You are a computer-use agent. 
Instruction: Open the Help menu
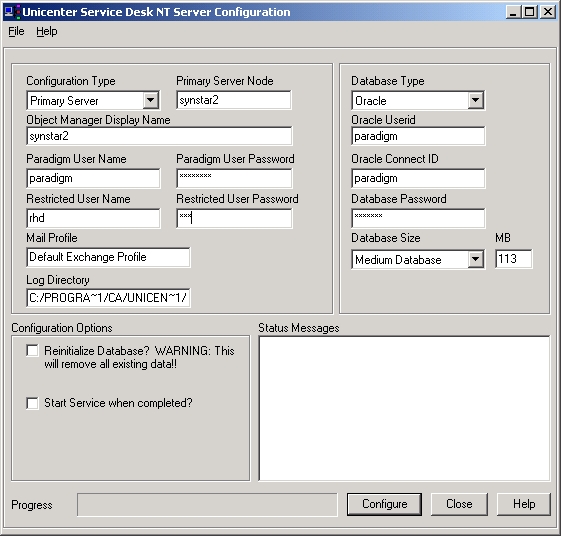(47, 31)
